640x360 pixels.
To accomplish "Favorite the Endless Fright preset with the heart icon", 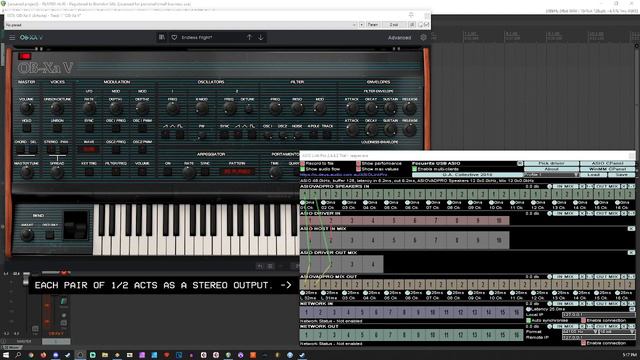I will (x=174, y=38).
